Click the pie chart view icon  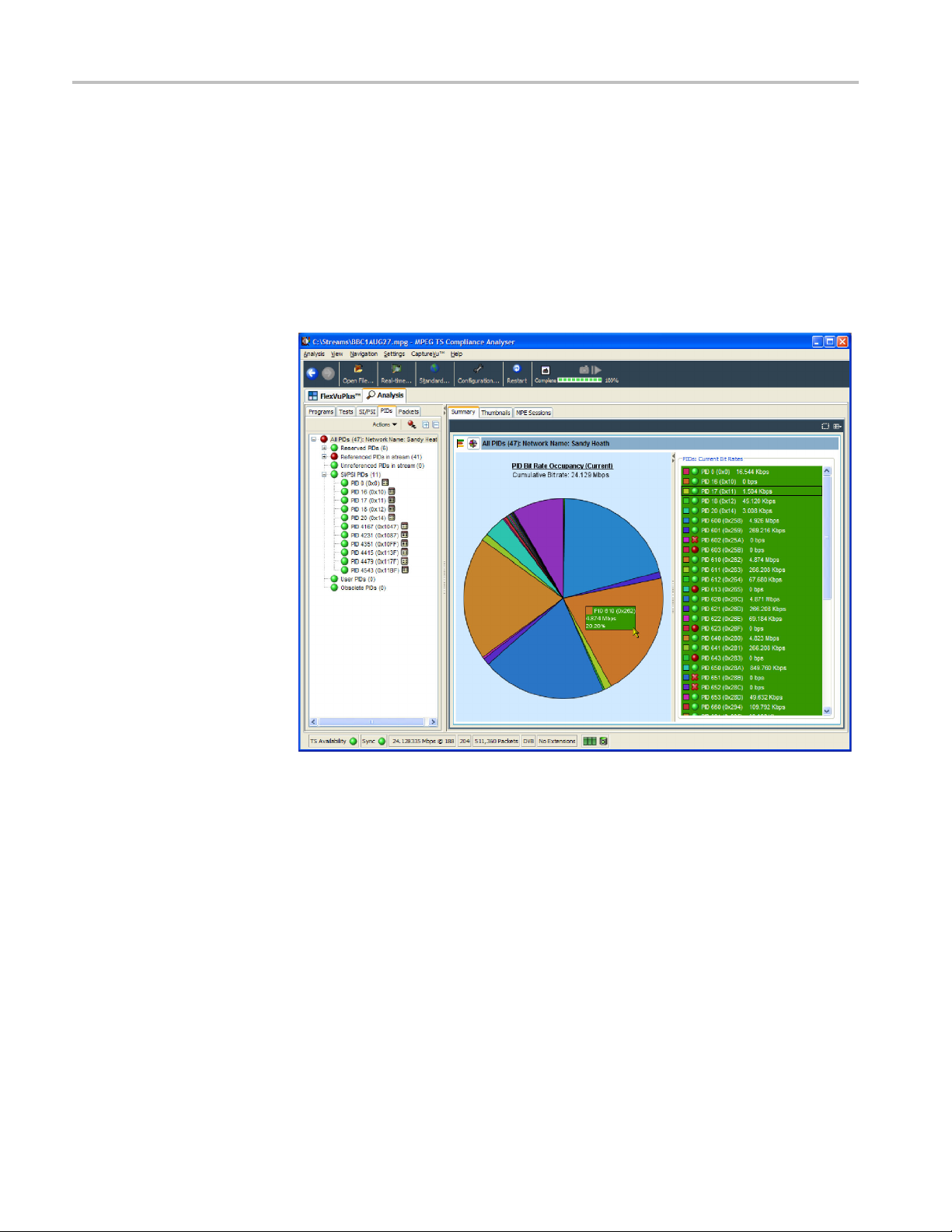pos(473,443)
